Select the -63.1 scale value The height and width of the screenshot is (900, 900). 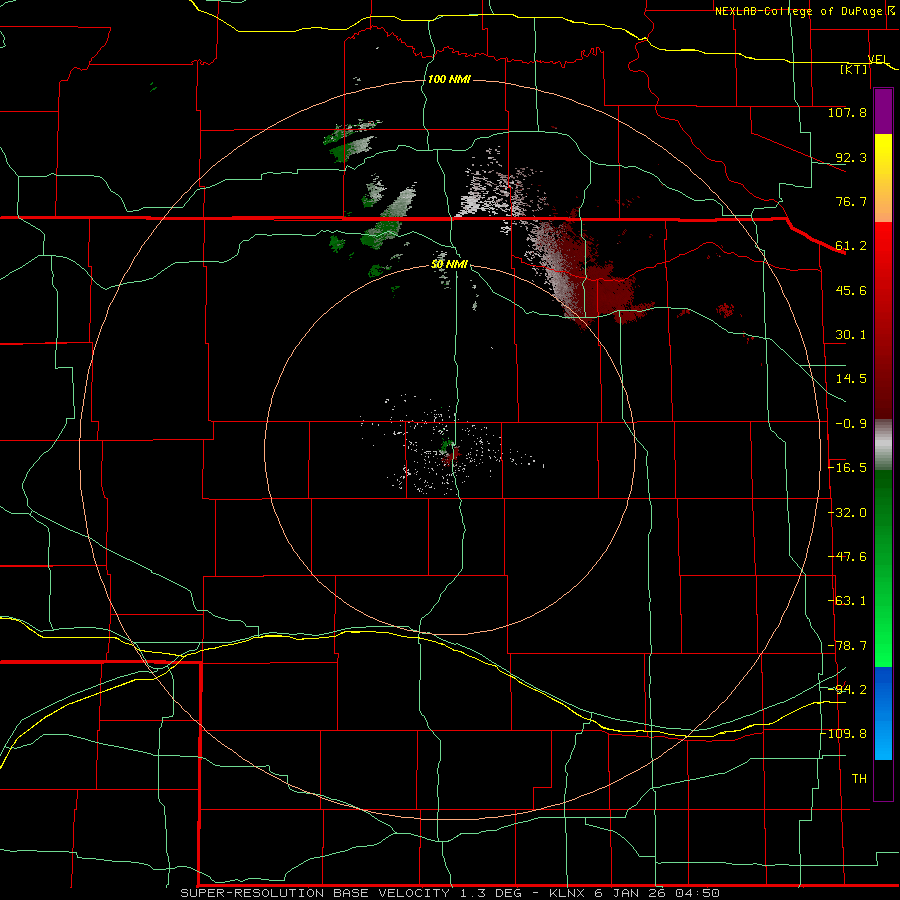(x=847, y=601)
